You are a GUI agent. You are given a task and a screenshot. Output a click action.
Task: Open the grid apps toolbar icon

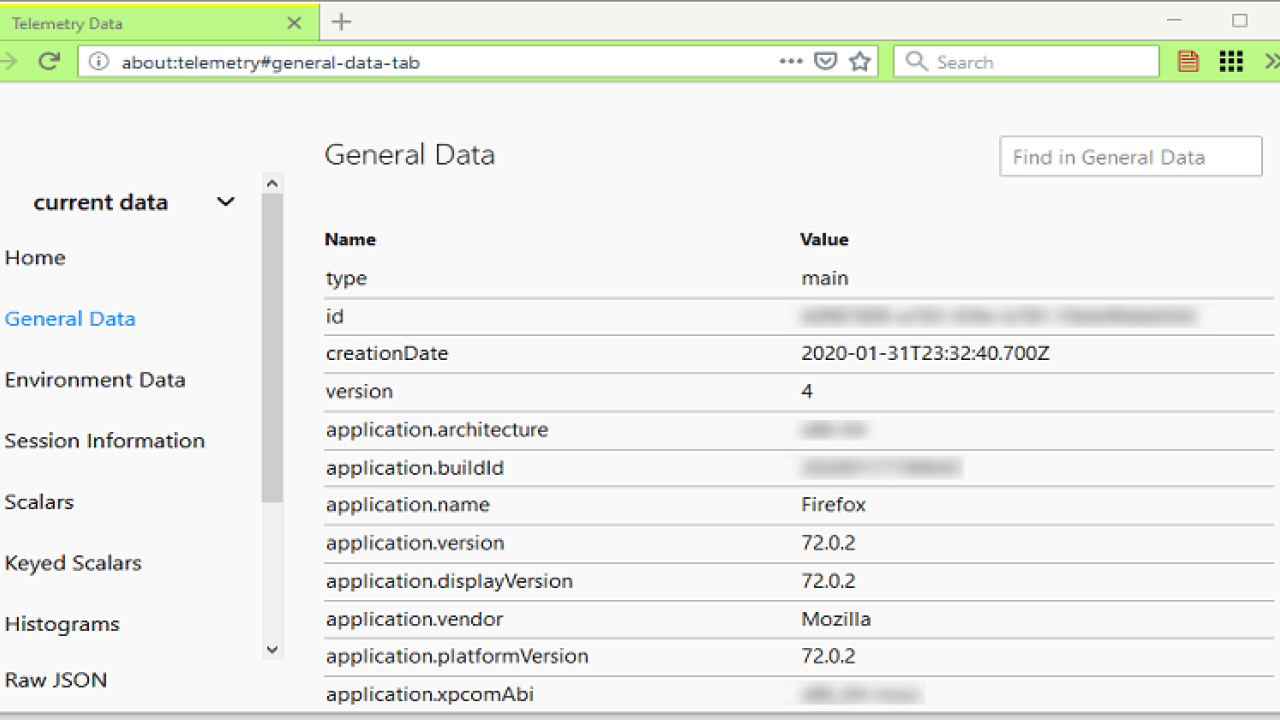coord(1231,62)
